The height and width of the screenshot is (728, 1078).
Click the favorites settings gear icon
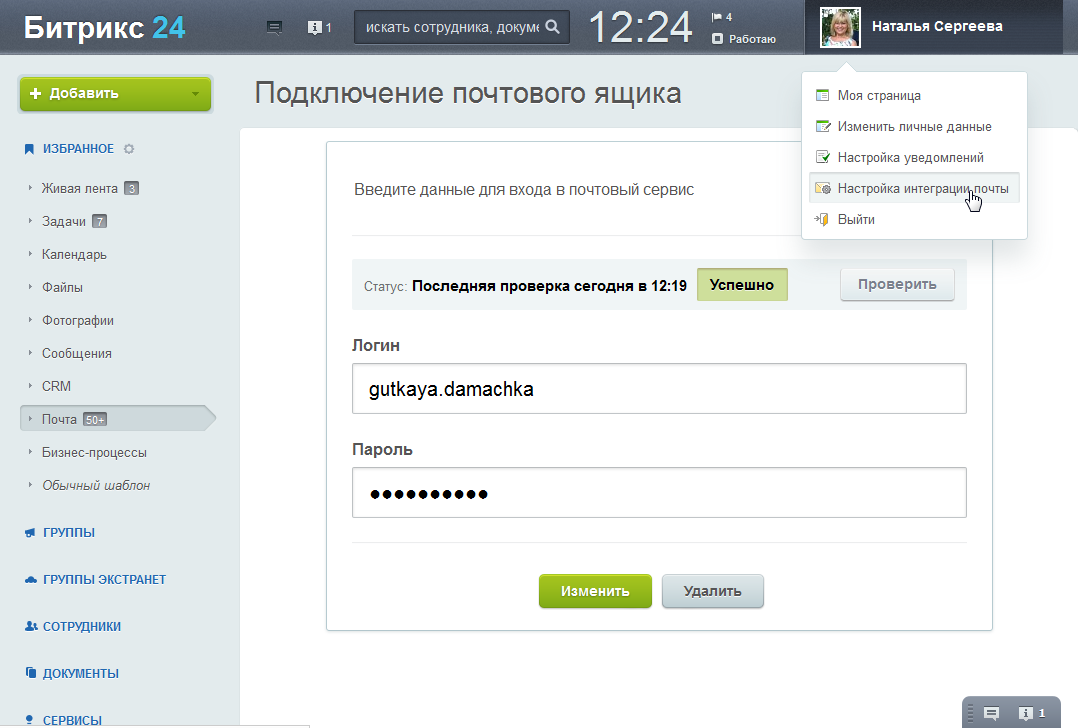point(129,148)
